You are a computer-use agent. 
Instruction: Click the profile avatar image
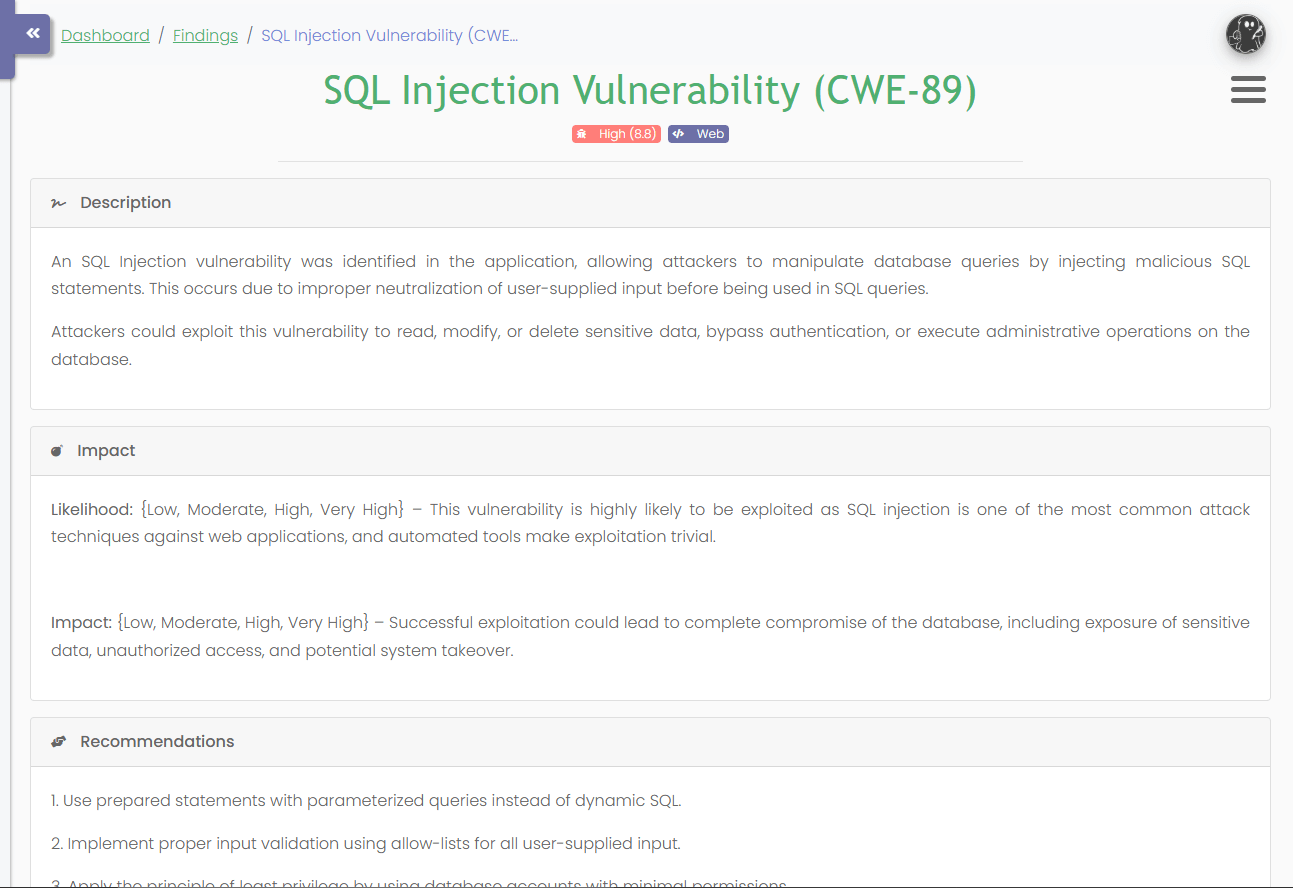[1246, 33]
